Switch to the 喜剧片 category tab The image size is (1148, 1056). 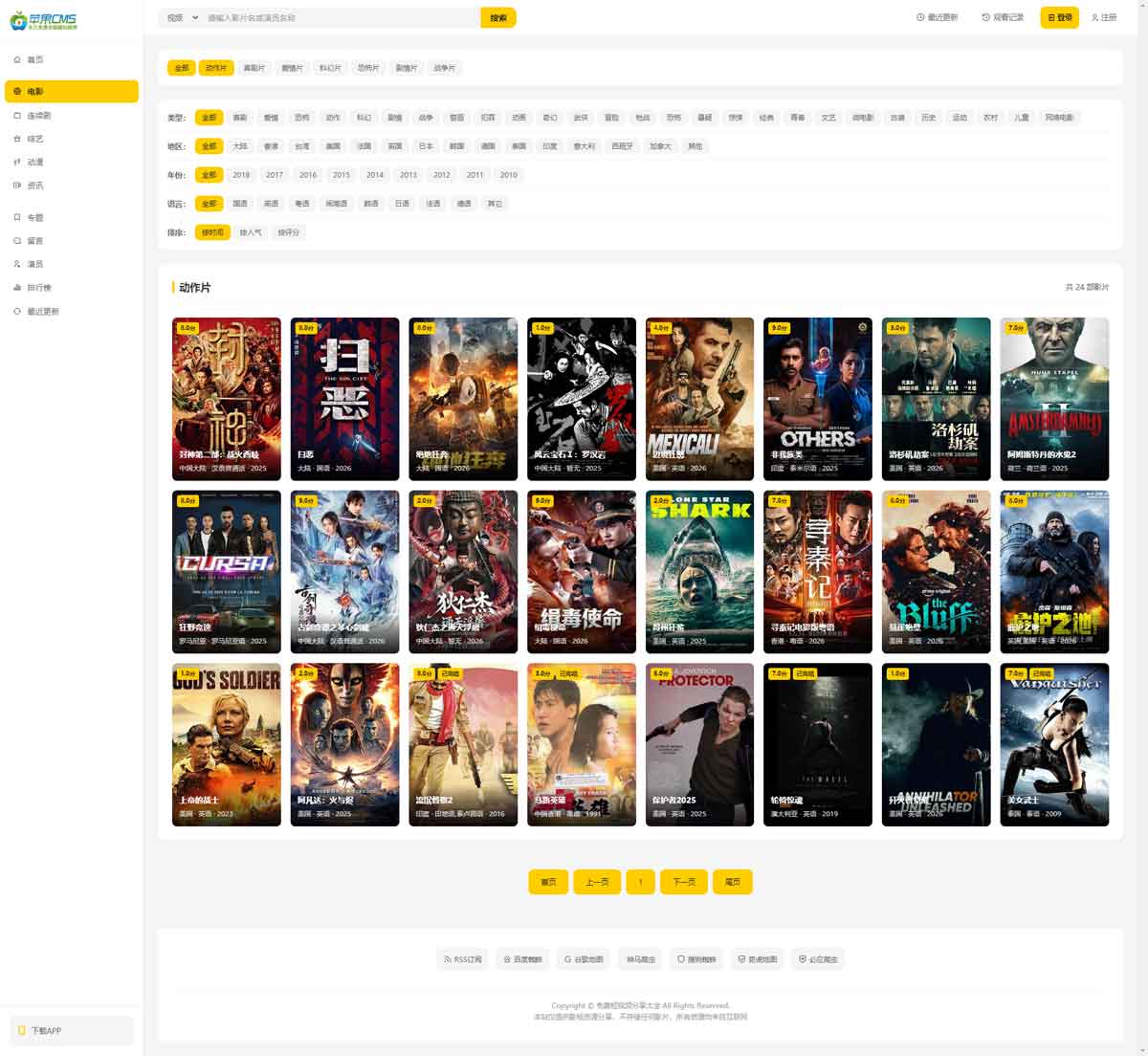click(254, 68)
